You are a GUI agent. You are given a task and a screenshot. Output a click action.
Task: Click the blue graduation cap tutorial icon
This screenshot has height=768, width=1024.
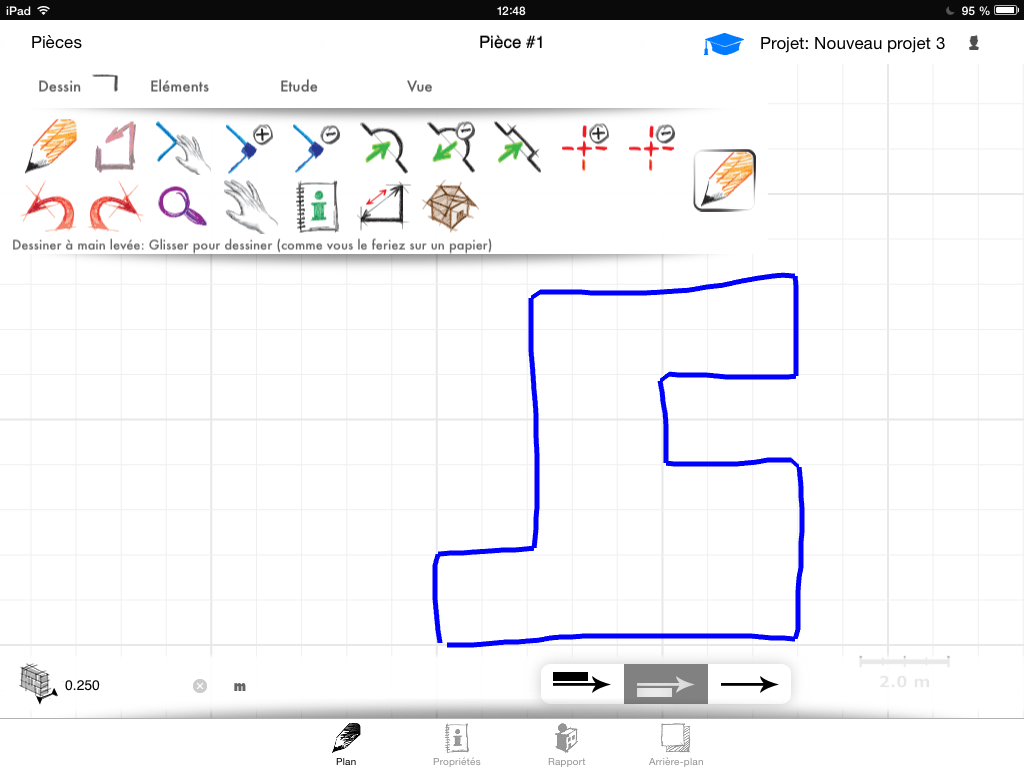pyautogui.click(x=724, y=44)
